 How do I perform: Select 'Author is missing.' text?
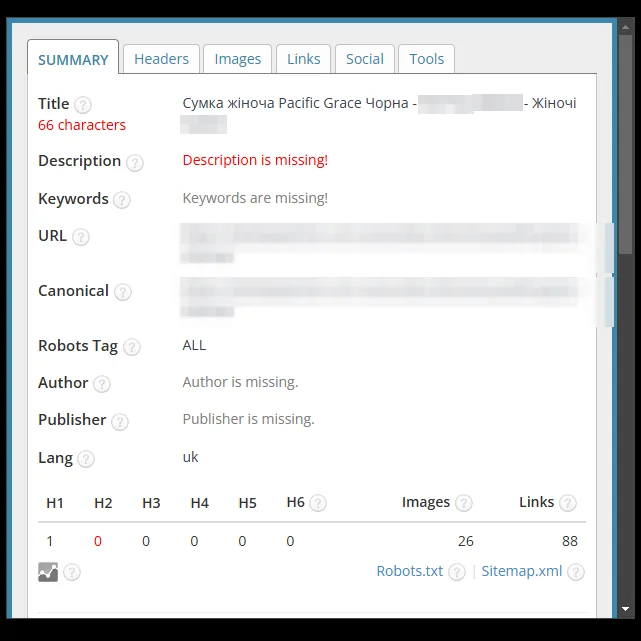[x=240, y=382]
